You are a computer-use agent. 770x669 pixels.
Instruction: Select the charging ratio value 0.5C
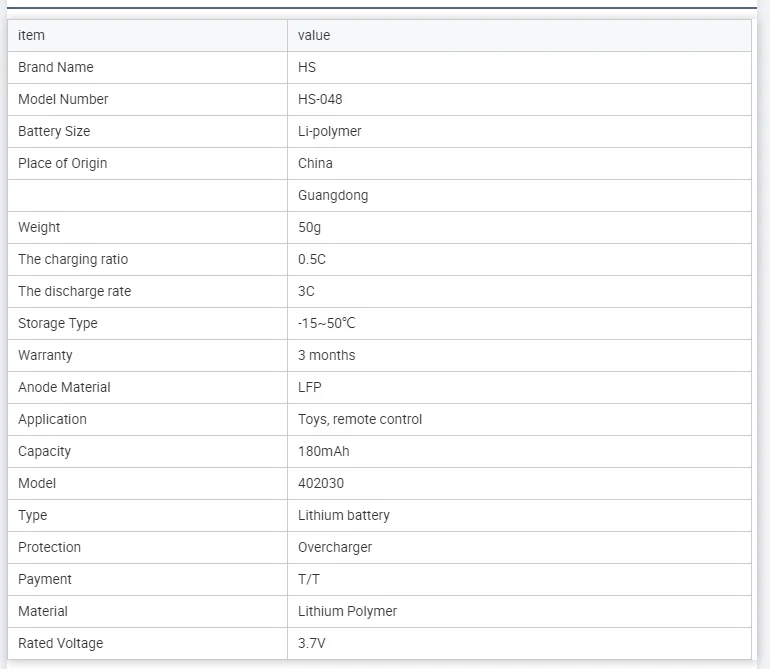click(x=311, y=259)
